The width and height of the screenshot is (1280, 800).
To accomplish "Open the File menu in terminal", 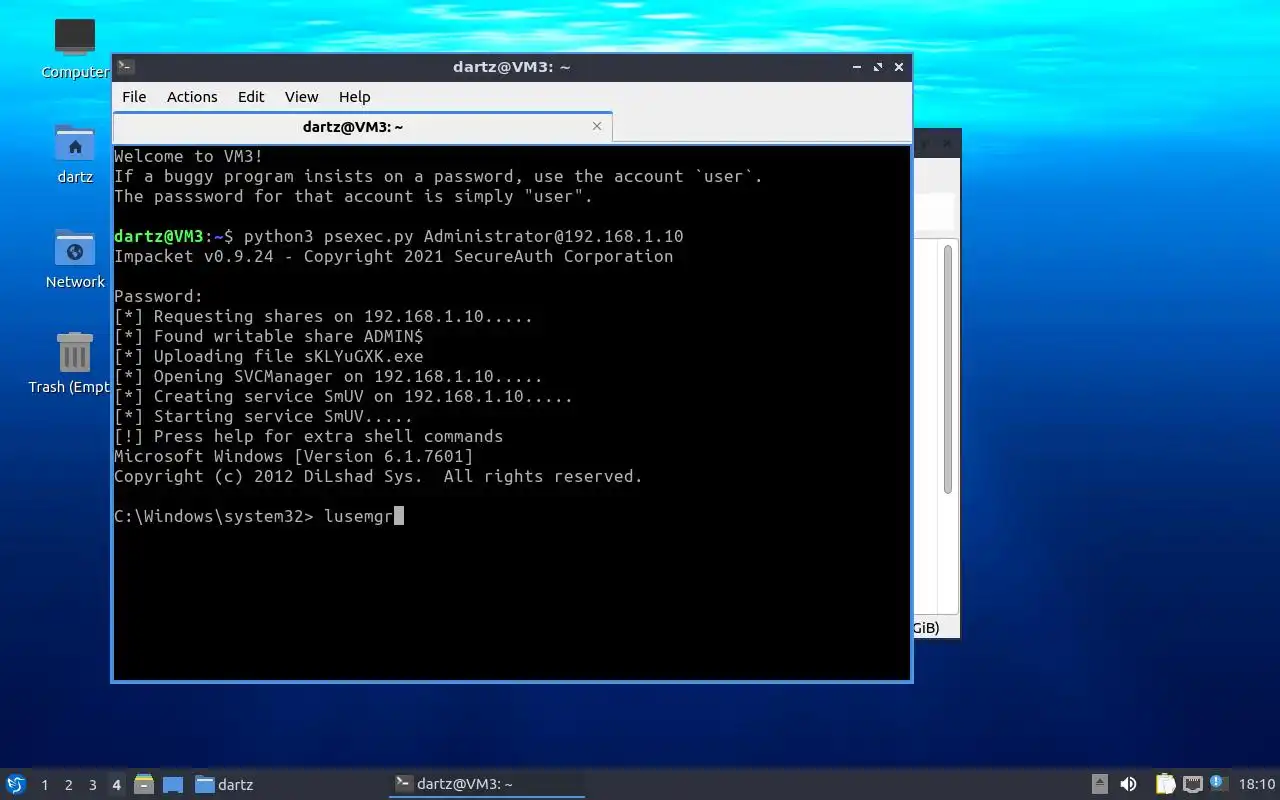I will pos(134,97).
